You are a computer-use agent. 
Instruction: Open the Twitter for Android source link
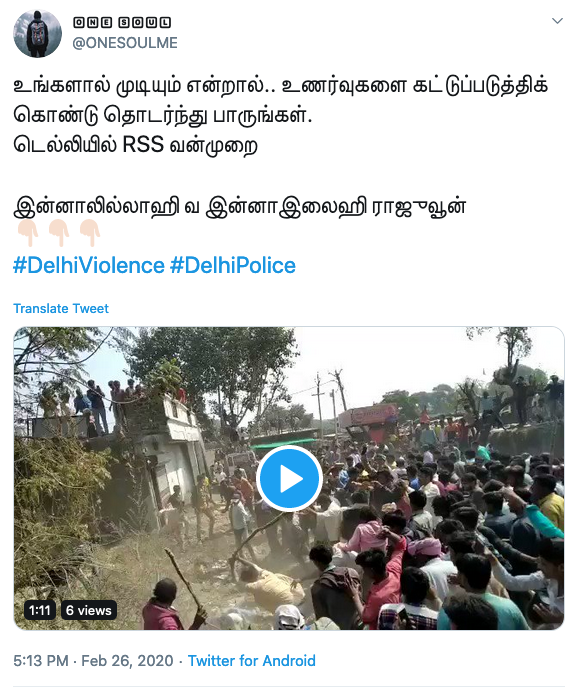coord(251,660)
